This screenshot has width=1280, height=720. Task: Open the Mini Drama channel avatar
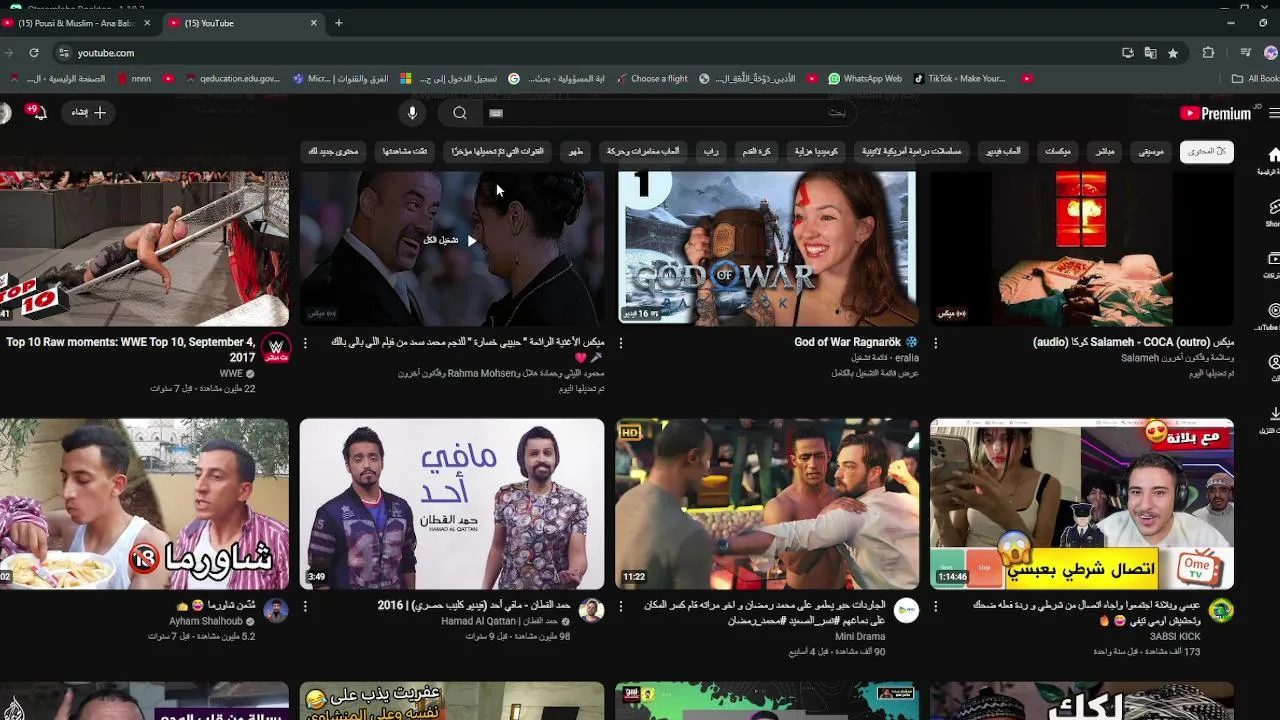click(x=906, y=611)
